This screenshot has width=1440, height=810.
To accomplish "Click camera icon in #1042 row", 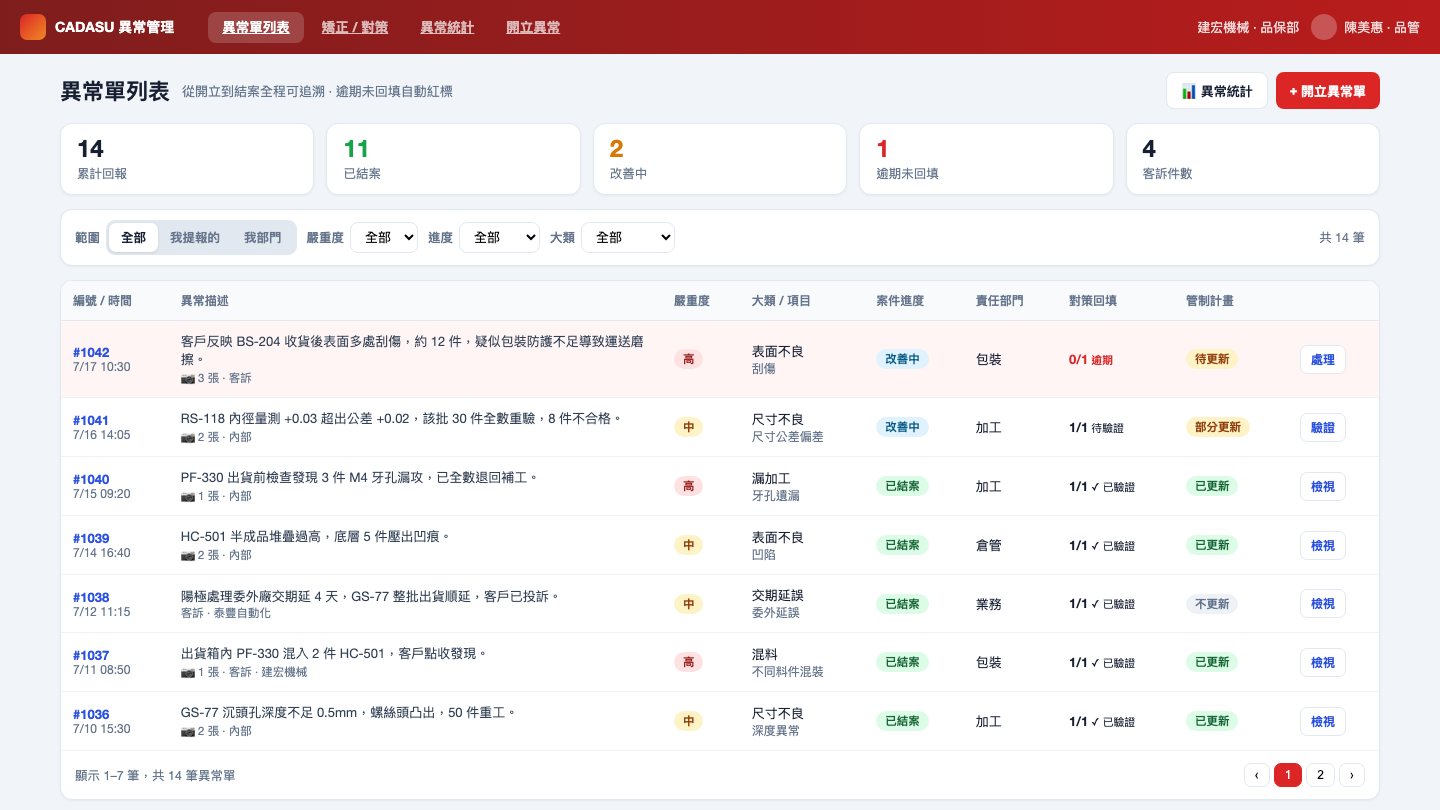I will 188,379.
